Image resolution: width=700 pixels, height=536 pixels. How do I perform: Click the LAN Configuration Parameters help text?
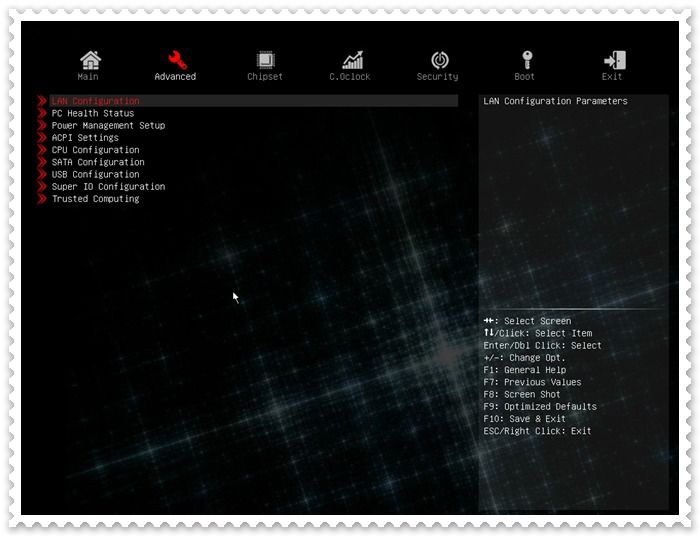[x=555, y=101]
